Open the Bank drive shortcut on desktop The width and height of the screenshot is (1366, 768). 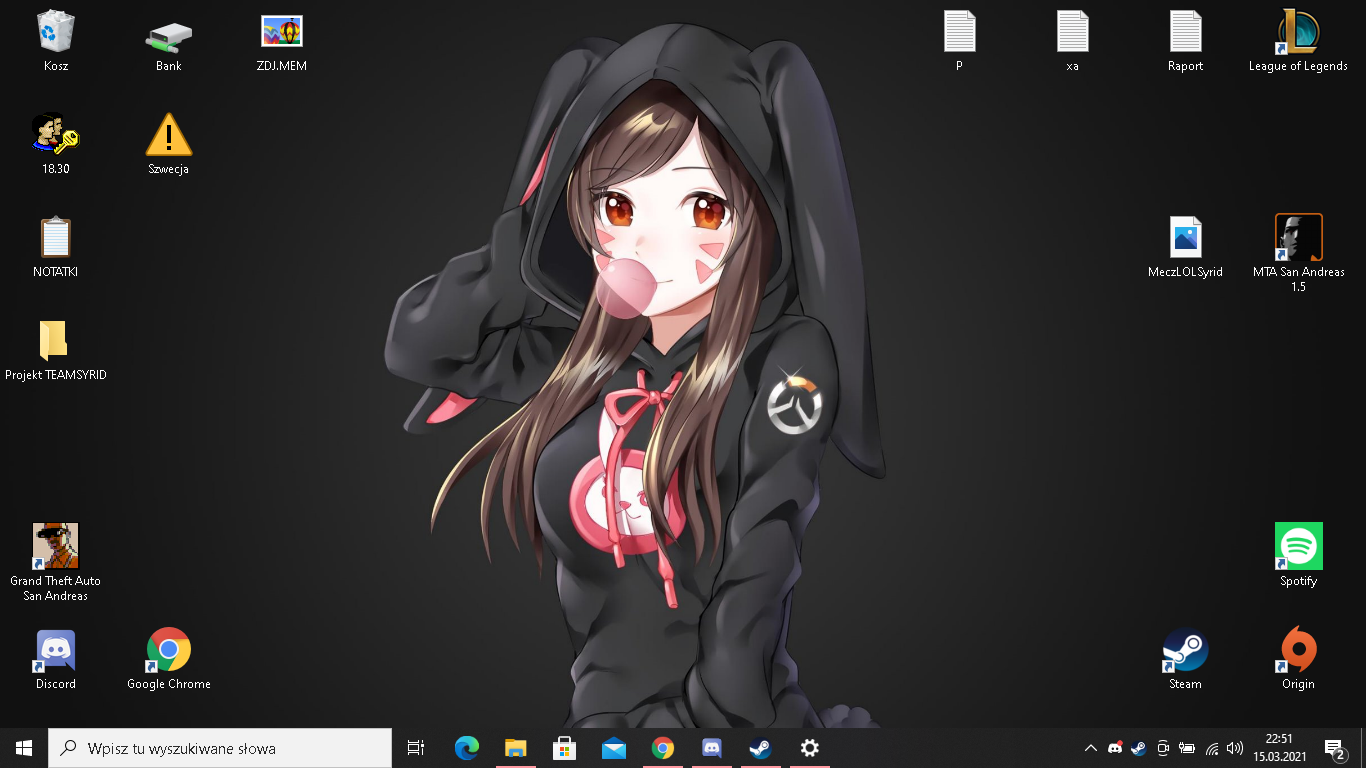[x=169, y=41]
